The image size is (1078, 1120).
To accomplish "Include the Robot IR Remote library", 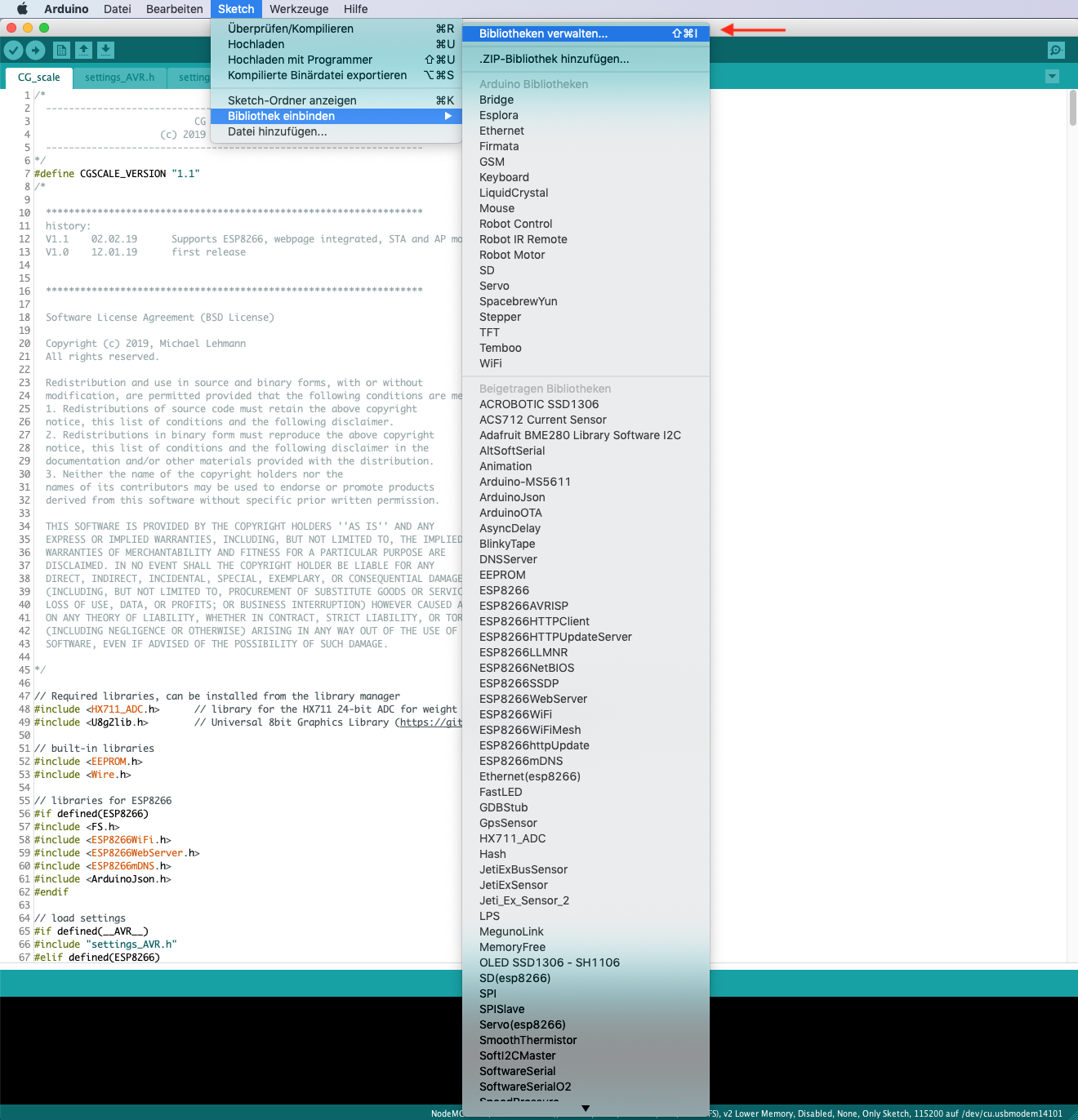I will 586,239.
